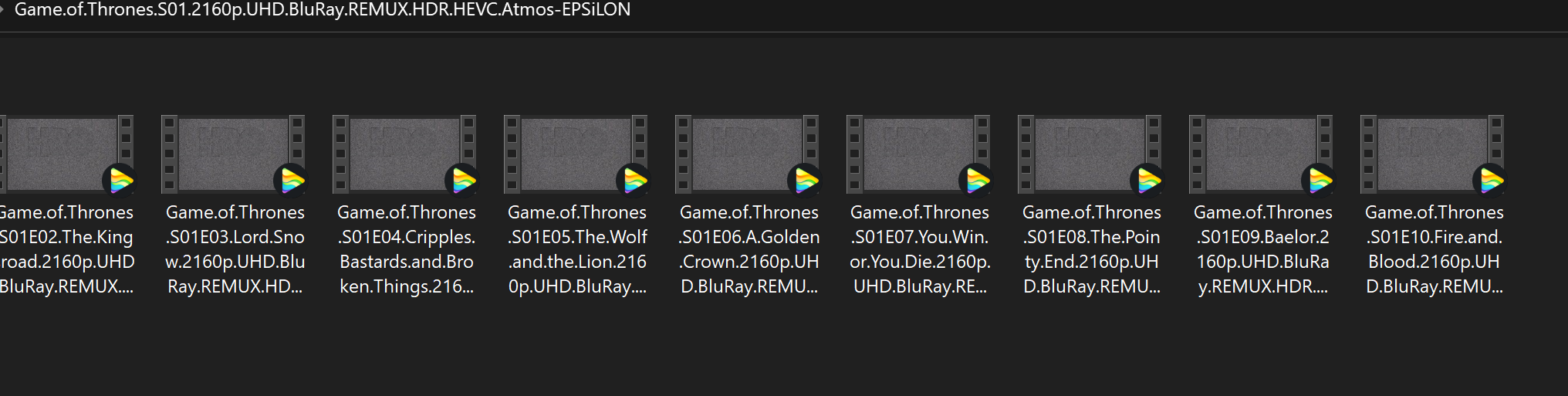The height and width of the screenshot is (396, 1568).
Task: Select the S01E05 Wolf and Lion thumbnail
Action: tap(576, 154)
